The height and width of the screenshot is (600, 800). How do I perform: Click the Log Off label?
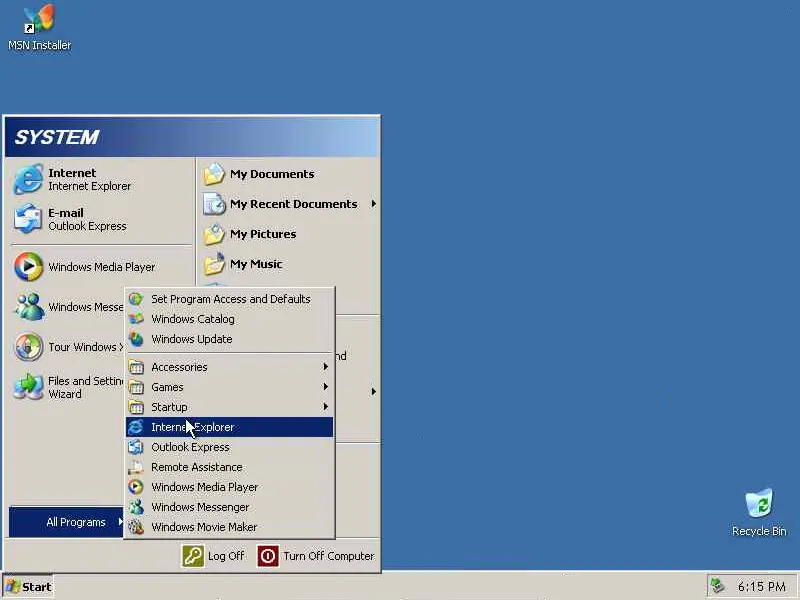pyautogui.click(x=226, y=556)
